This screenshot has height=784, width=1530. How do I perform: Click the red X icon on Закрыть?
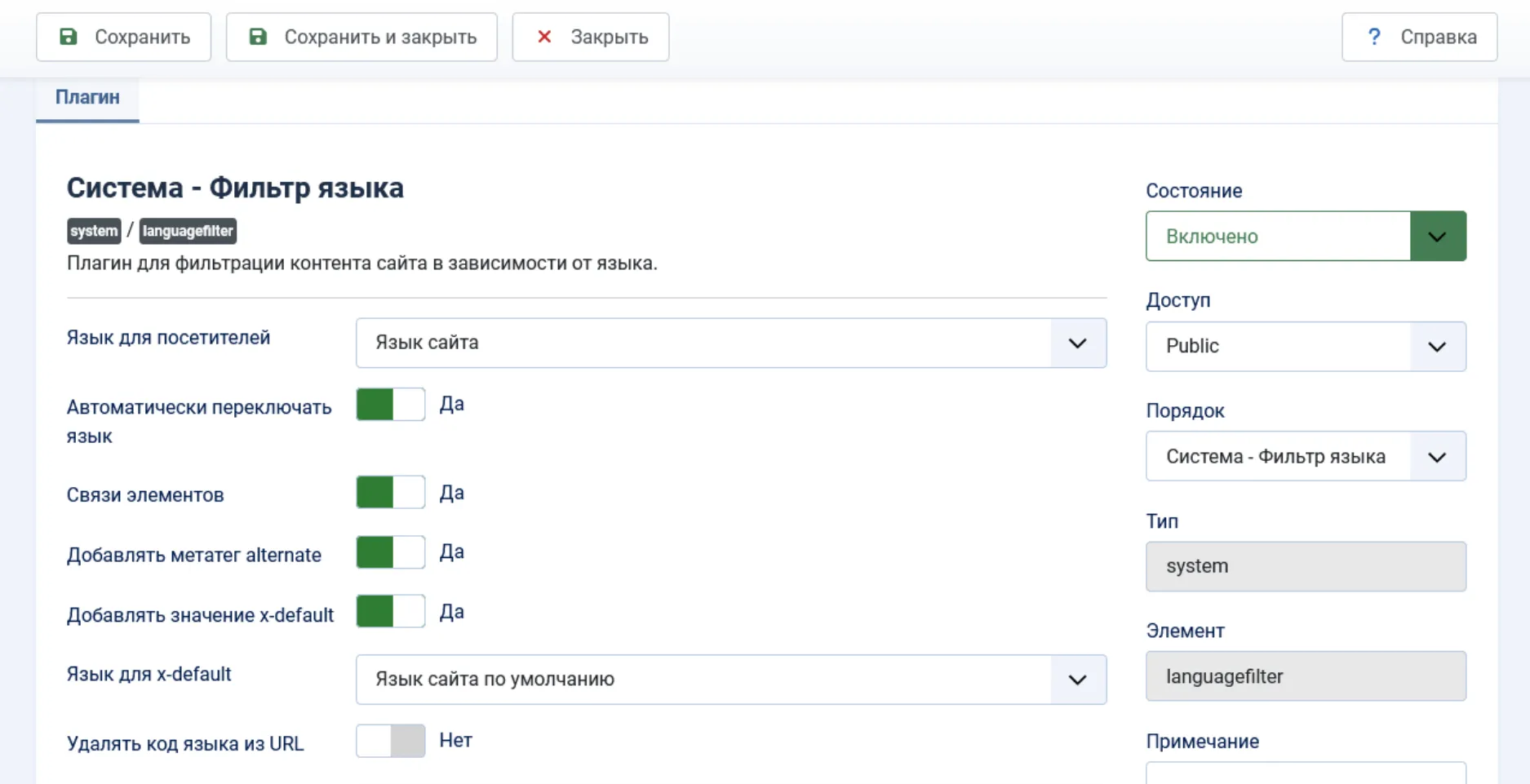pyautogui.click(x=544, y=37)
